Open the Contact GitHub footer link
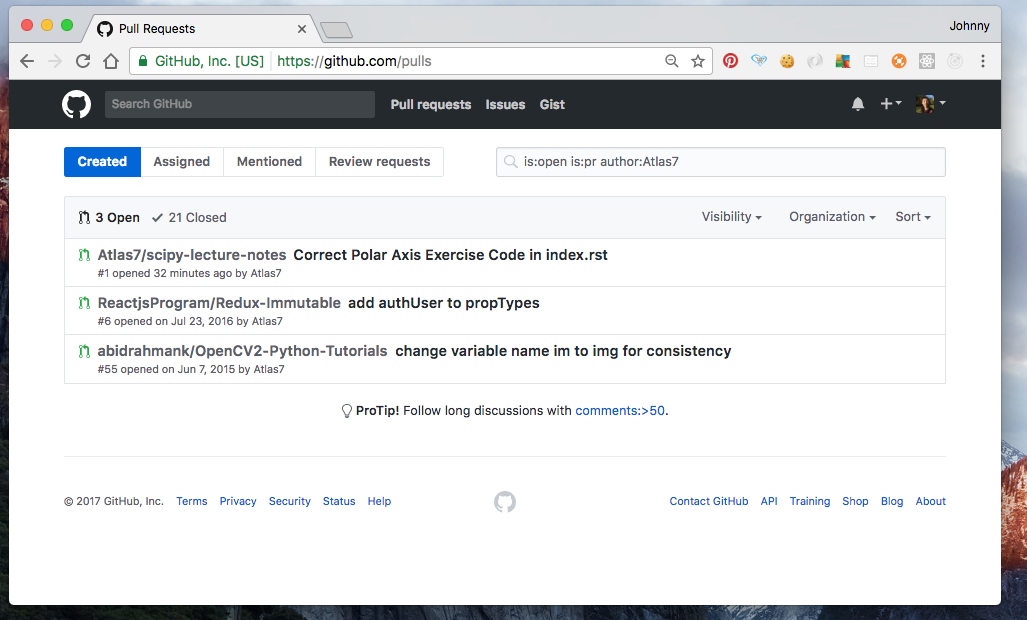 [709, 501]
